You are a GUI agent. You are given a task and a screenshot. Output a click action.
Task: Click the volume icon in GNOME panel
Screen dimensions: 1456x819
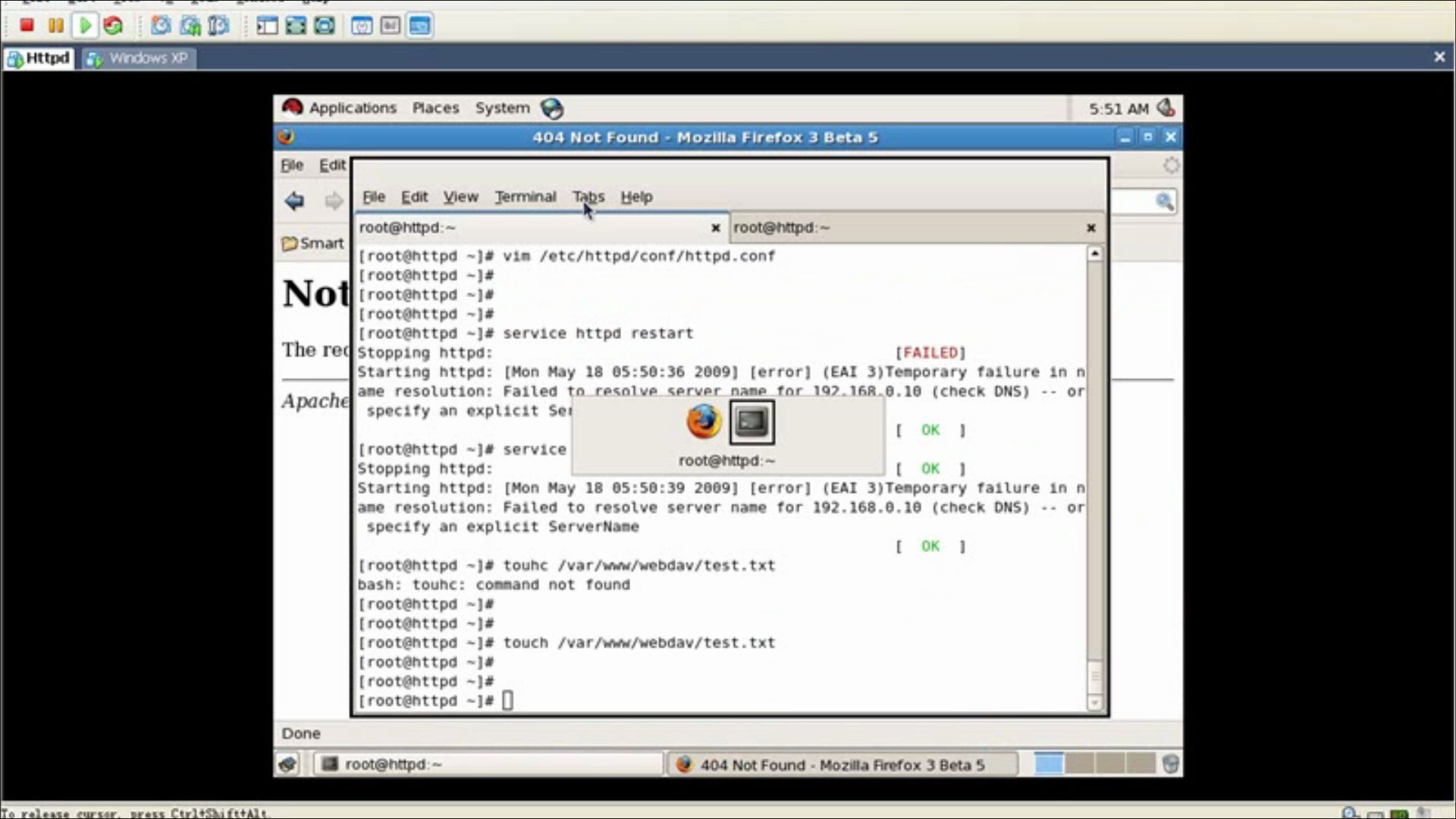pyautogui.click(x=1166, y=108)
